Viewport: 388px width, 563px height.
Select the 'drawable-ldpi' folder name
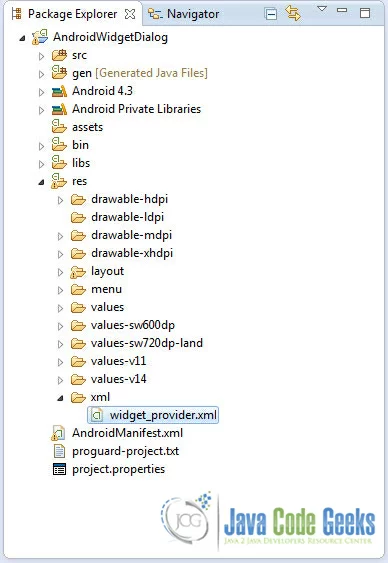[x=127, y=217]
